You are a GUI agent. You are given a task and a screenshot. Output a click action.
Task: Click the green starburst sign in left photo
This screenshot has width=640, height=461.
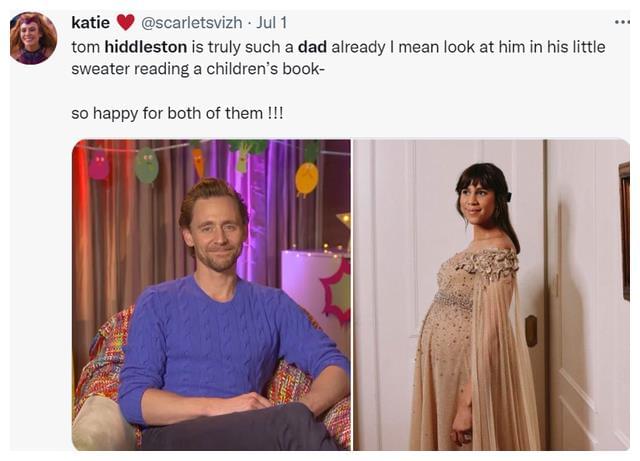pos(337,290)
